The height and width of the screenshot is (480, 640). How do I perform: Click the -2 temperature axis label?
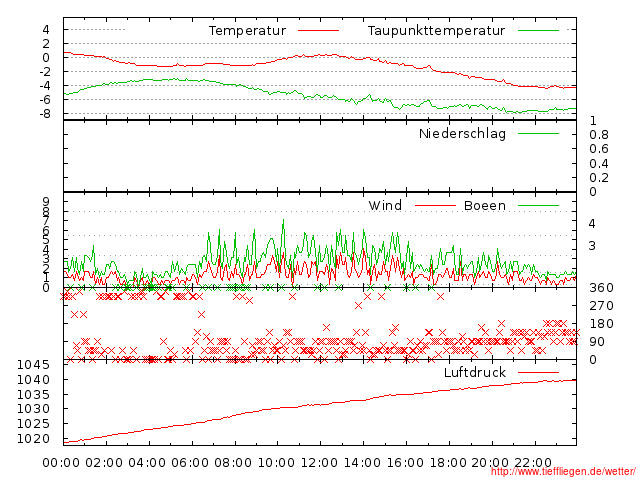tap(45, 72)
